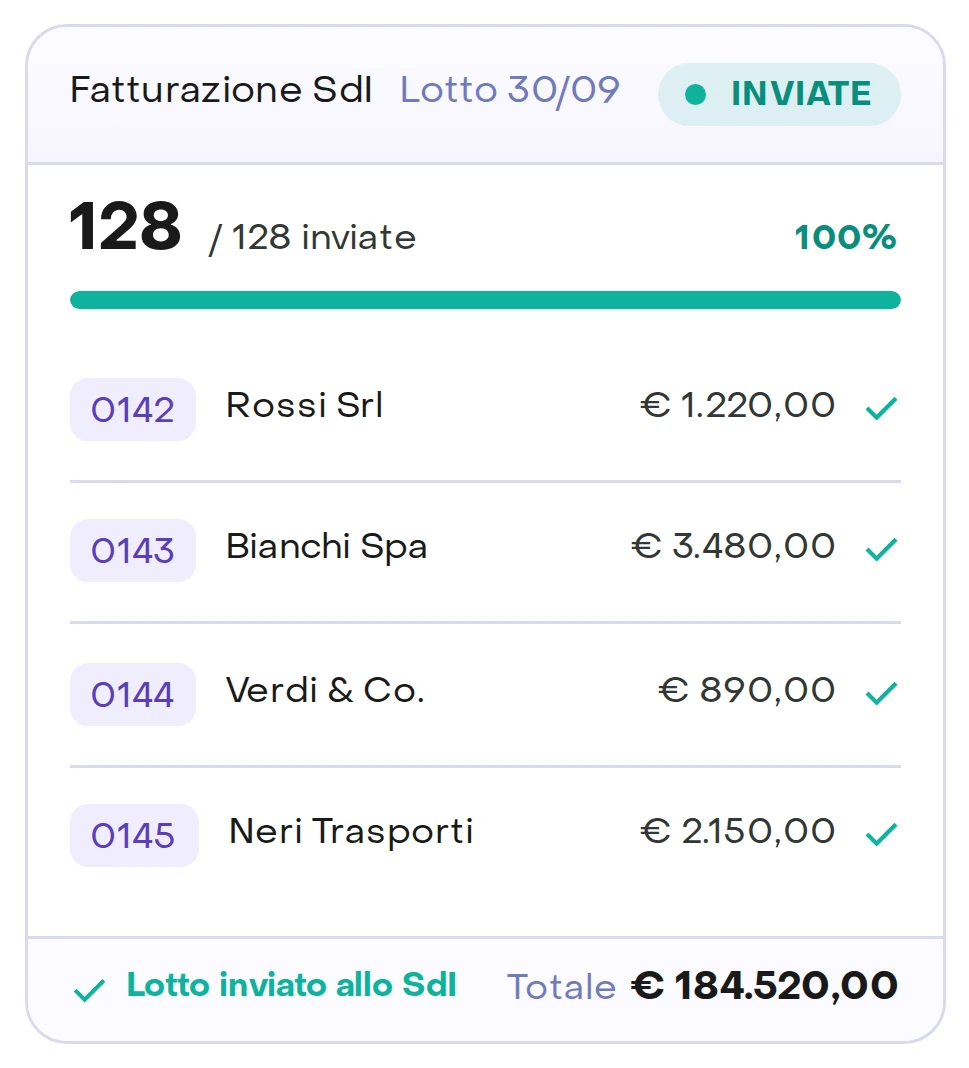Click the checkmark icon for Bianchi Spa invoice
Screen dimensions: 969x1068
coord(881,549)
